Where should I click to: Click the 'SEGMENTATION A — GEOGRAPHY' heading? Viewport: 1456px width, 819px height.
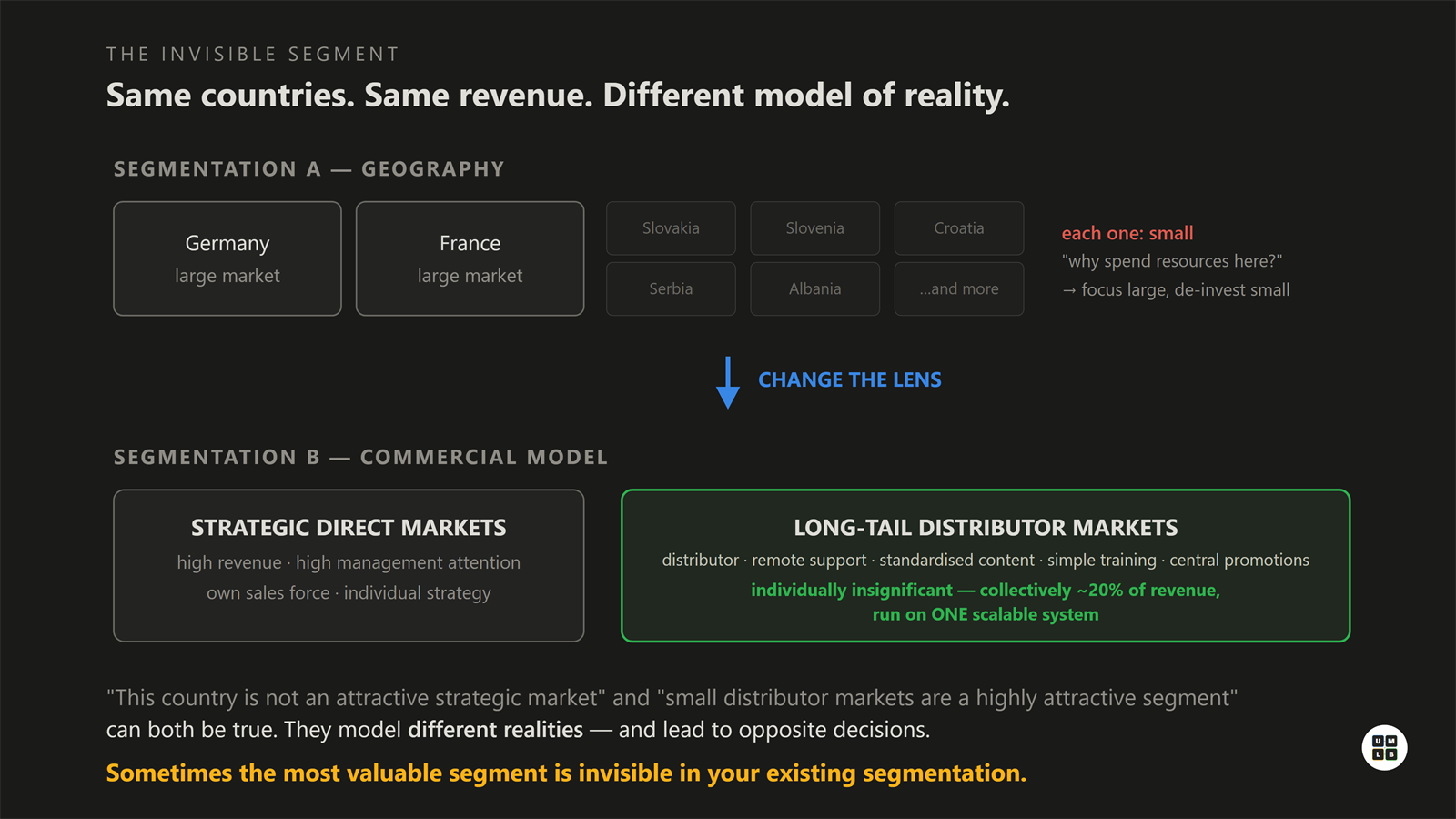[x=309, y=169]
